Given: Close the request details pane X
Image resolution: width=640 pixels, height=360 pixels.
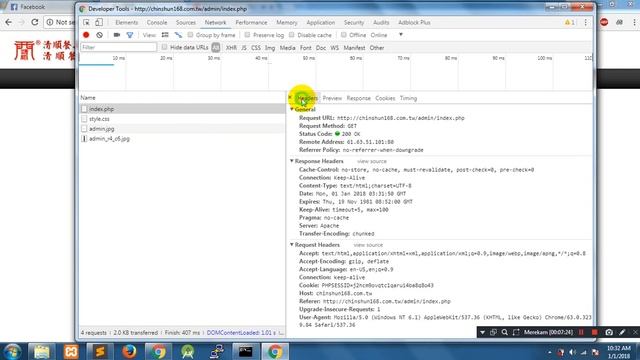Looking at the screenshot, I should point(290,97).
